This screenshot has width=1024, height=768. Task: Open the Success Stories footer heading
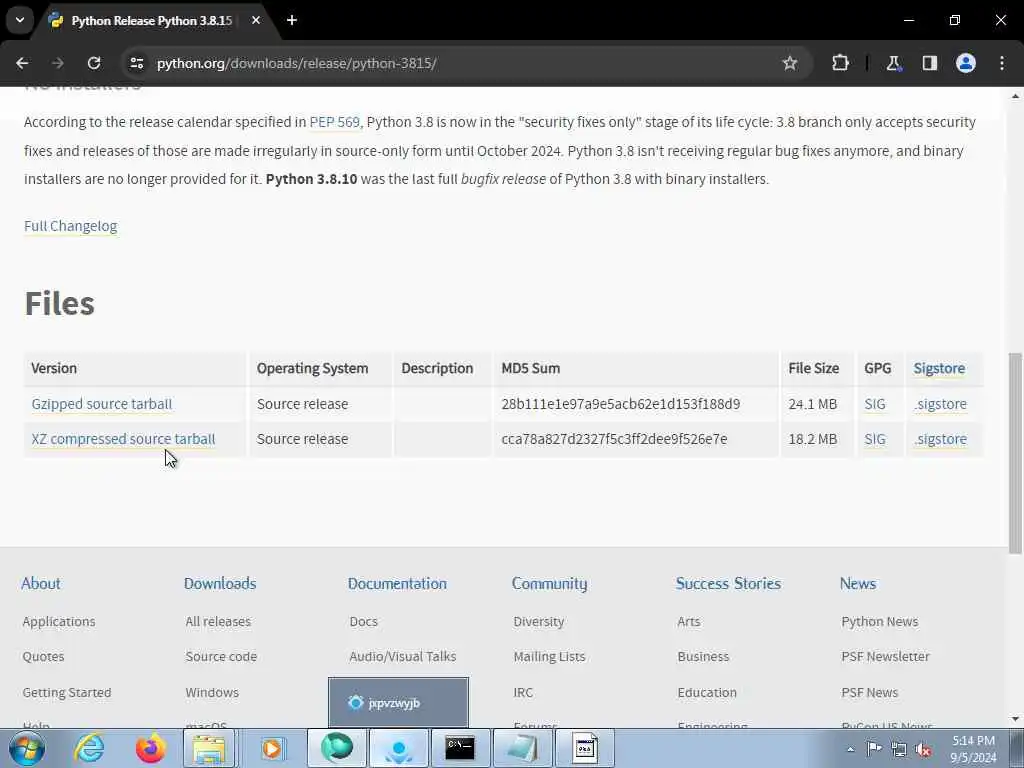click(728, 583)
